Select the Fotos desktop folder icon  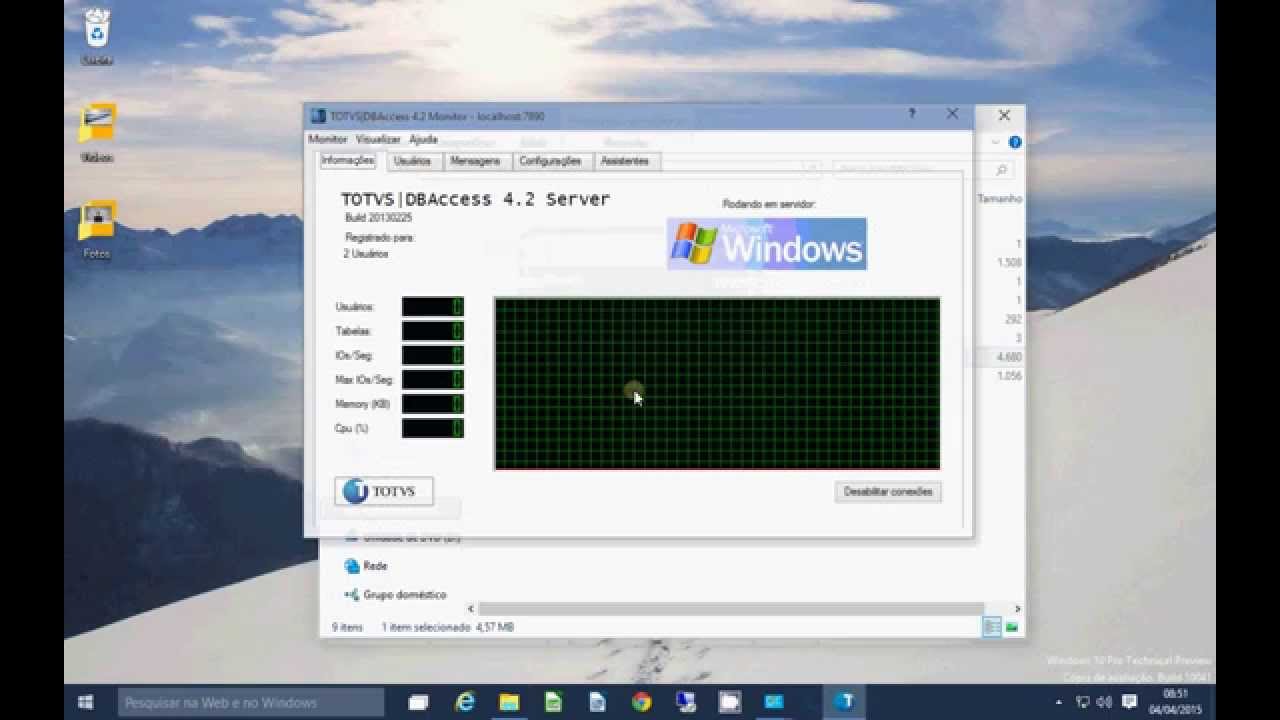click(97, 230)
